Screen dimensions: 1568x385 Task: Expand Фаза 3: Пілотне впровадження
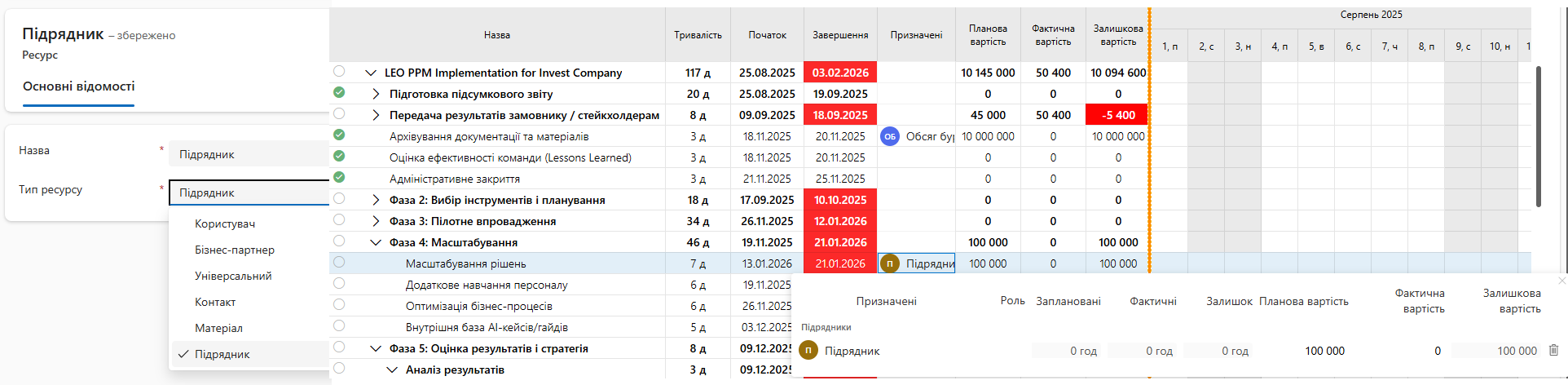tap(376, 221)
